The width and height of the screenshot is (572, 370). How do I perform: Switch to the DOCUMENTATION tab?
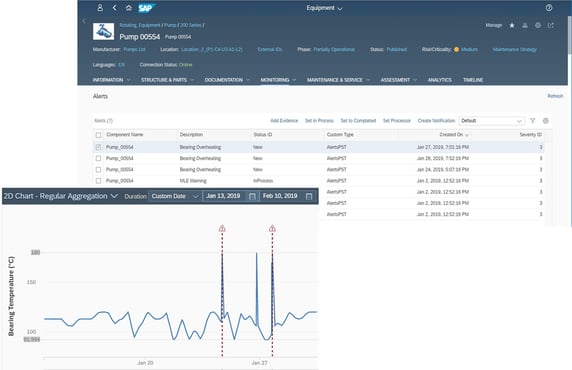[224, 80]
